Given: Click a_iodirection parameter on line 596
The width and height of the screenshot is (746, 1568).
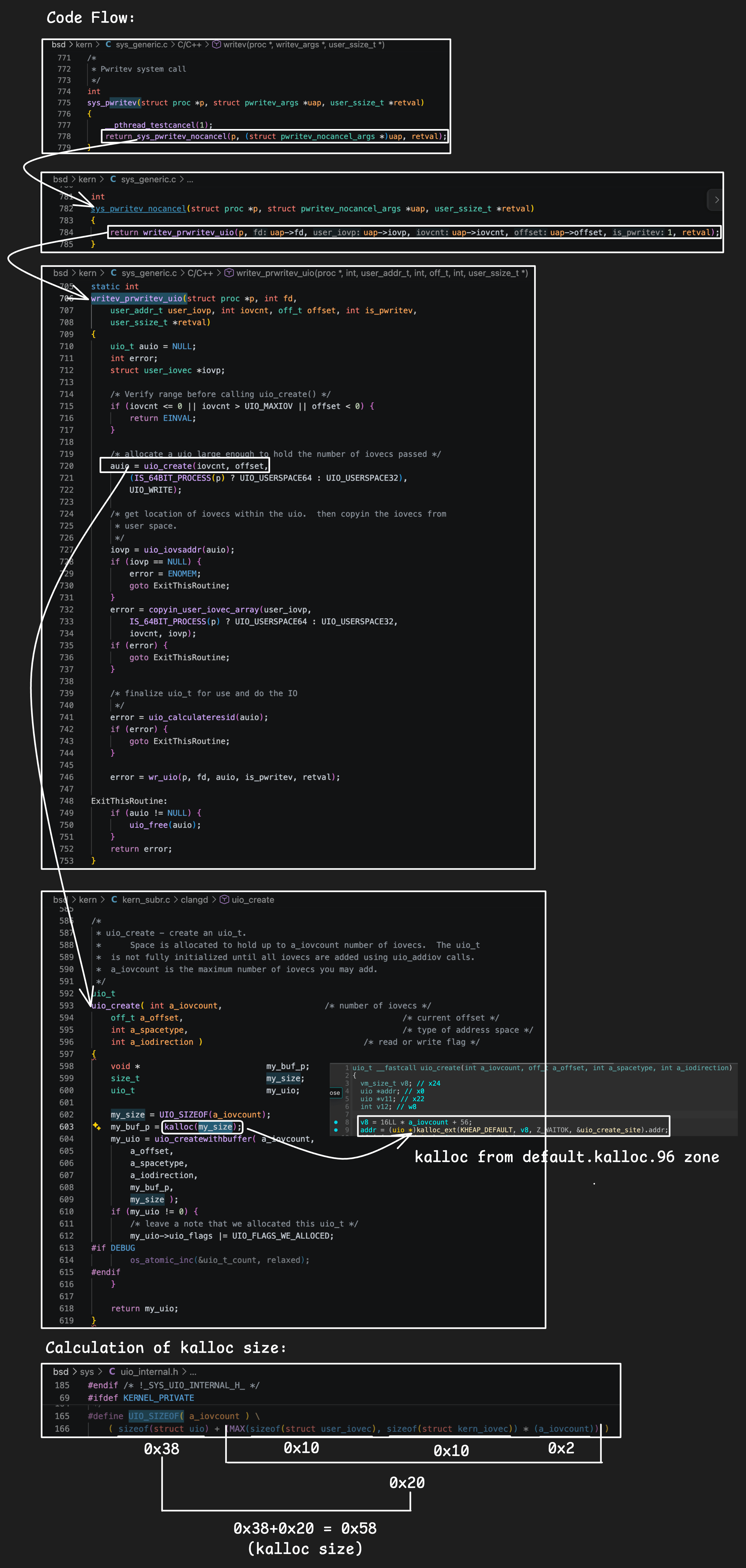Looking at the screenshot, I should pyautogui.click(x=162, y=1042).
